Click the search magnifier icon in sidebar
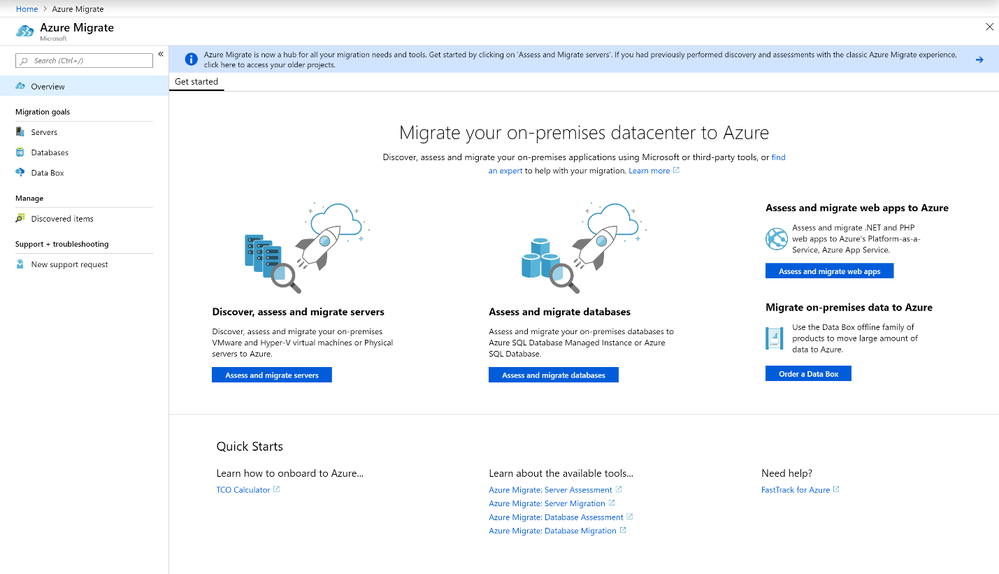 pos(24,61)
